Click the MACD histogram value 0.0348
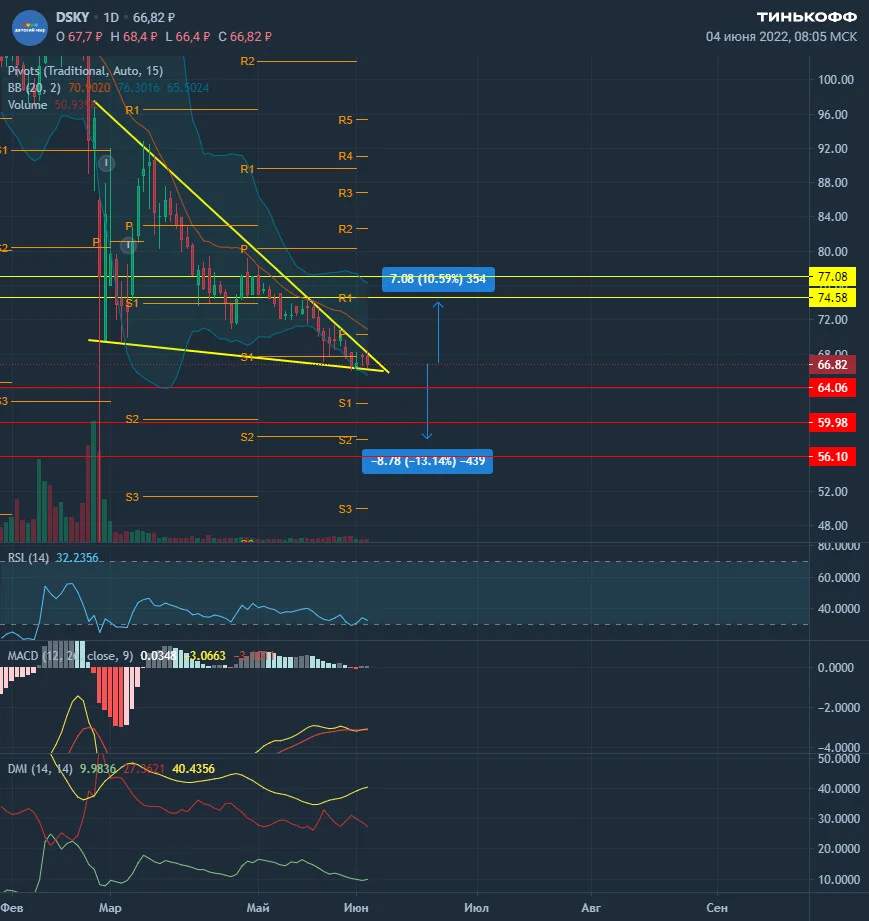The image size is (869, 921). (158, 656)
